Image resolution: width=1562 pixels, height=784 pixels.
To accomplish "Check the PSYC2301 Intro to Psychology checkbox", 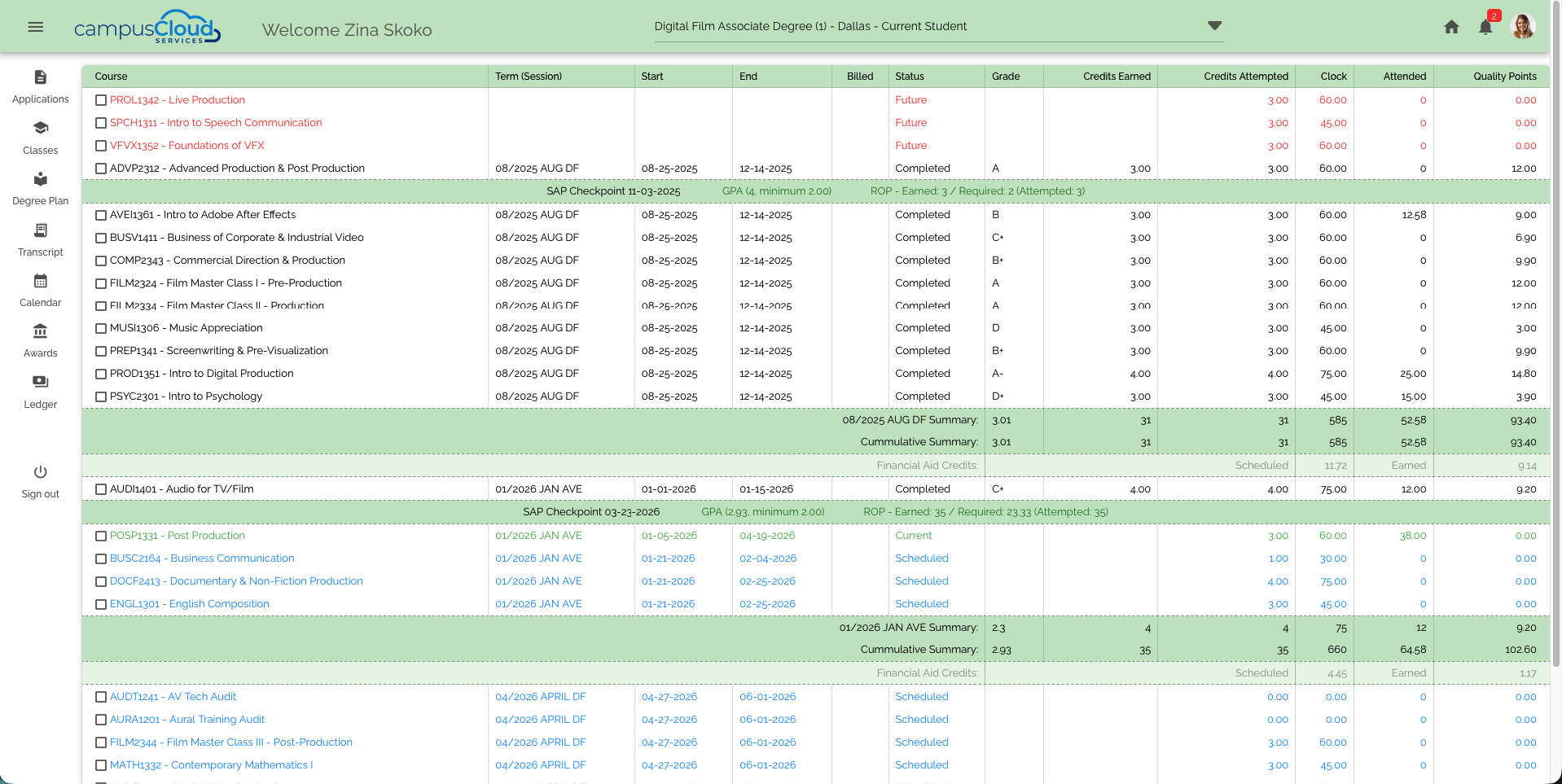I will [x=101, y=397].
